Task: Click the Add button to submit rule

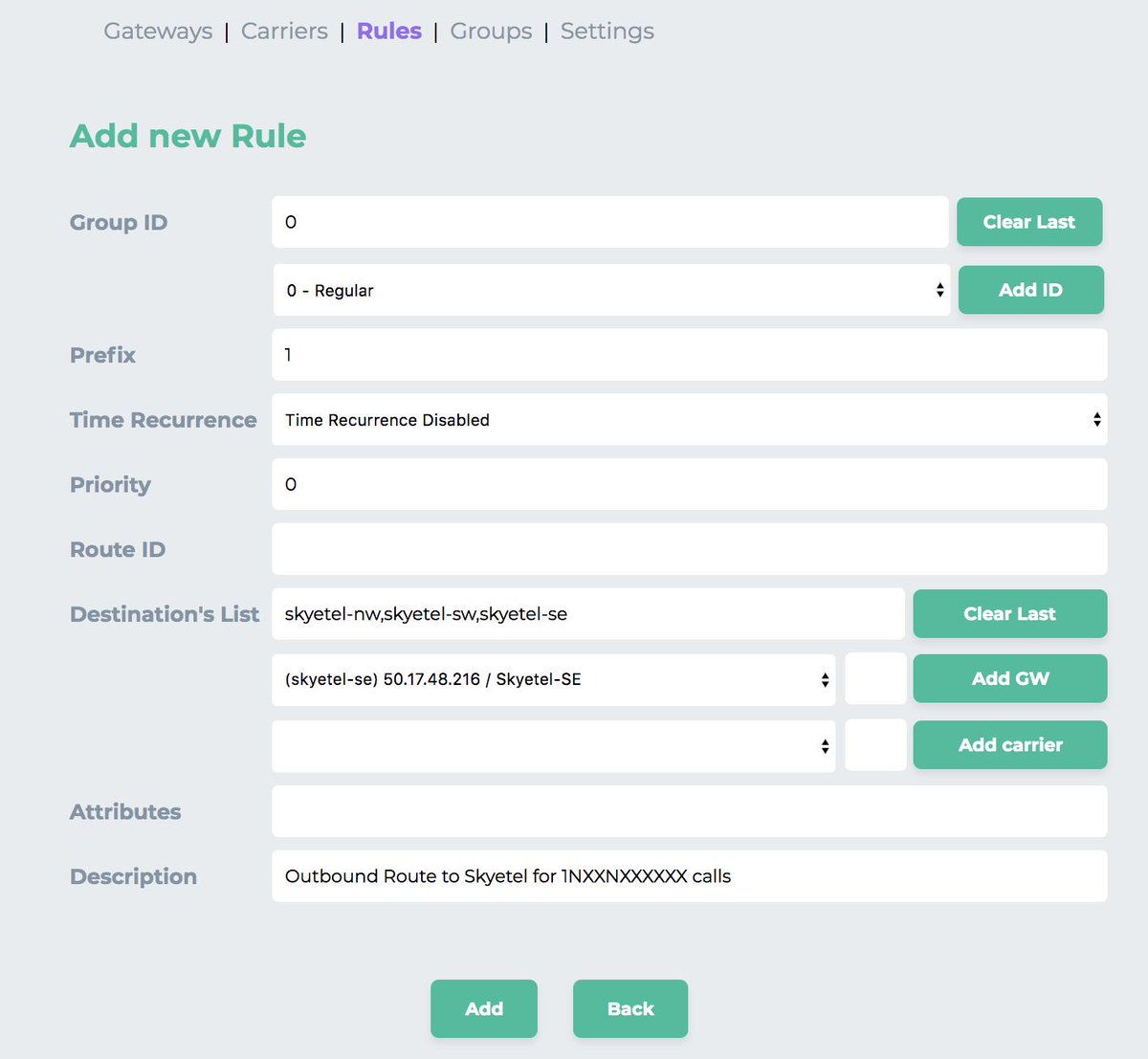Action: pos(483,1008)
